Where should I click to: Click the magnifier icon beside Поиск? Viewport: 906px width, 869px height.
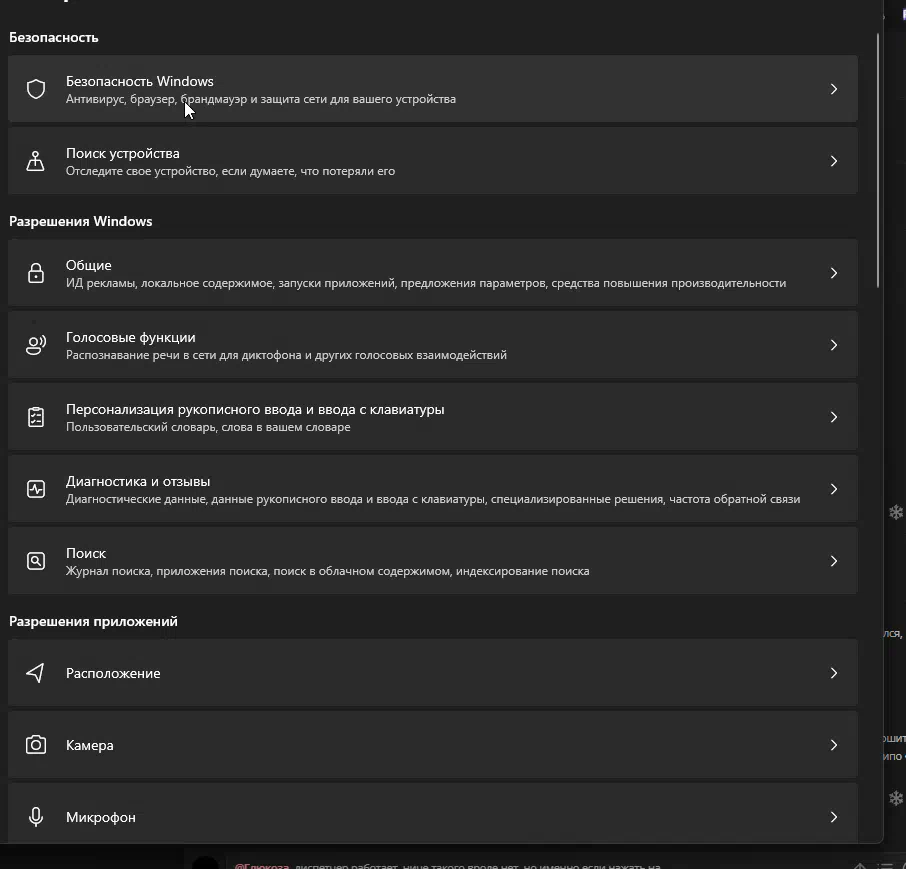pos(36,561)
